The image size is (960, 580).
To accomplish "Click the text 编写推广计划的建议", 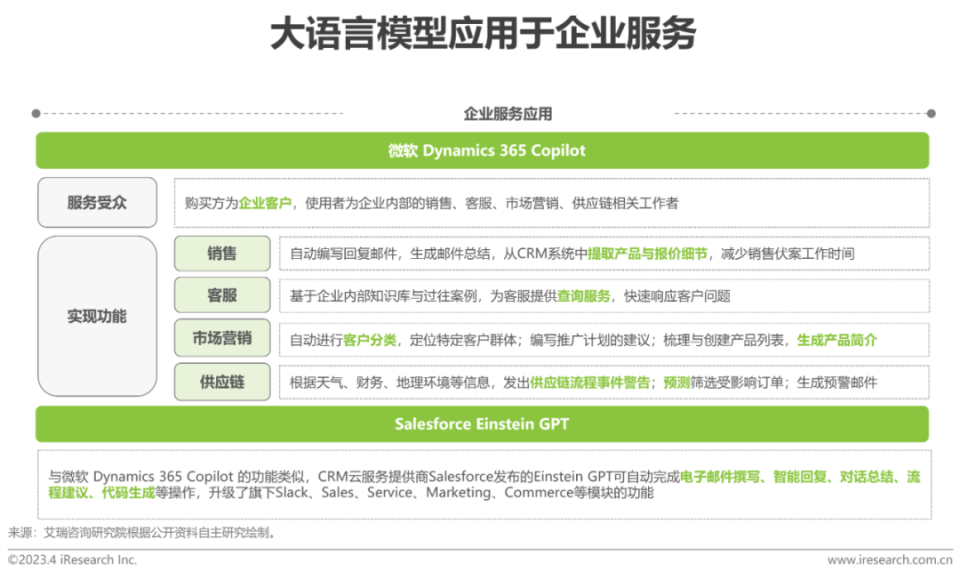I will click(590, 340).
